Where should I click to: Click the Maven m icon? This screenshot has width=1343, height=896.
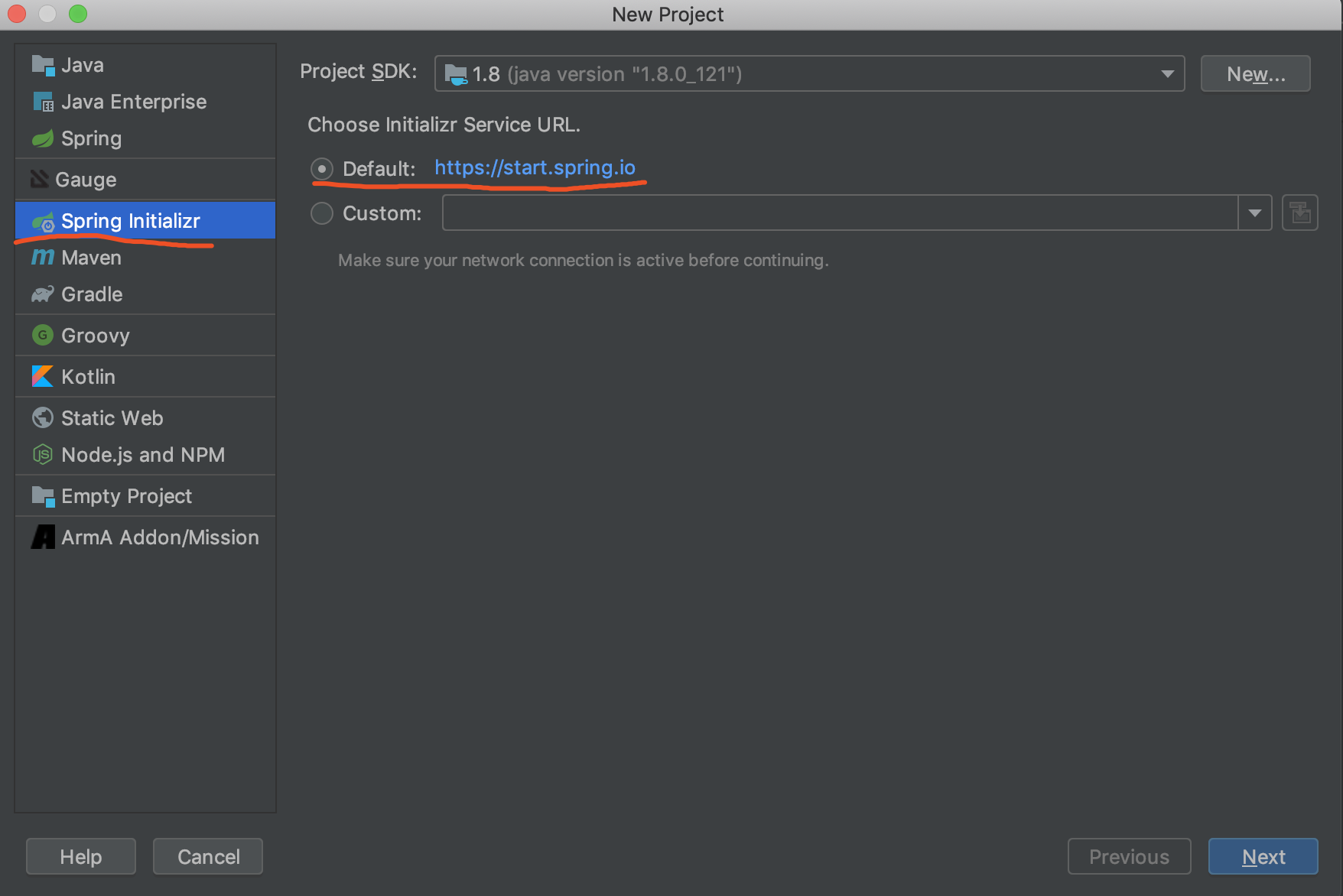pos(43,258)
